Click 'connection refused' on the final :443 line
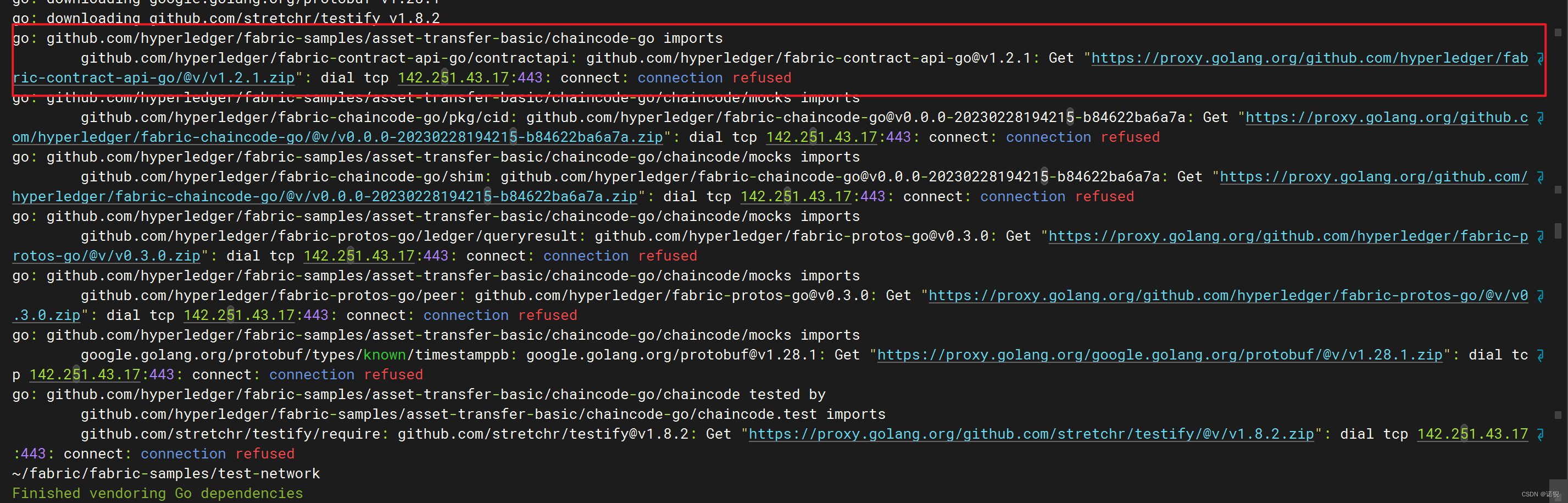The height and width of the screenshot is (503, 1568). tap(218, 454)
